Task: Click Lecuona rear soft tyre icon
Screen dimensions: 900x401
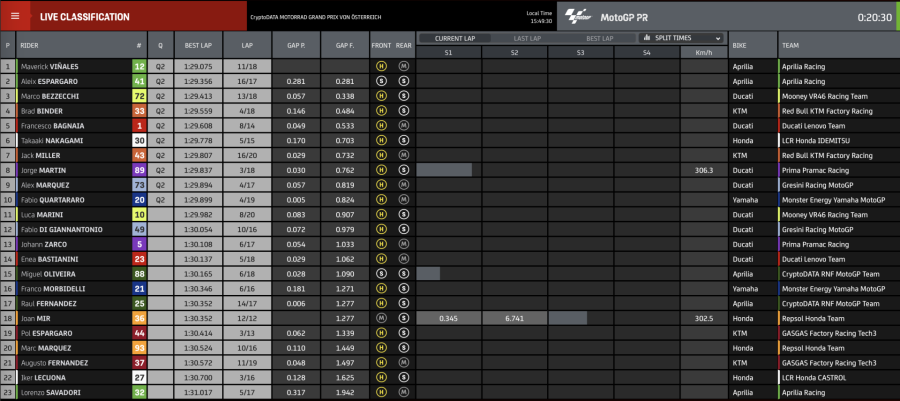Action: tap(404, 377)
